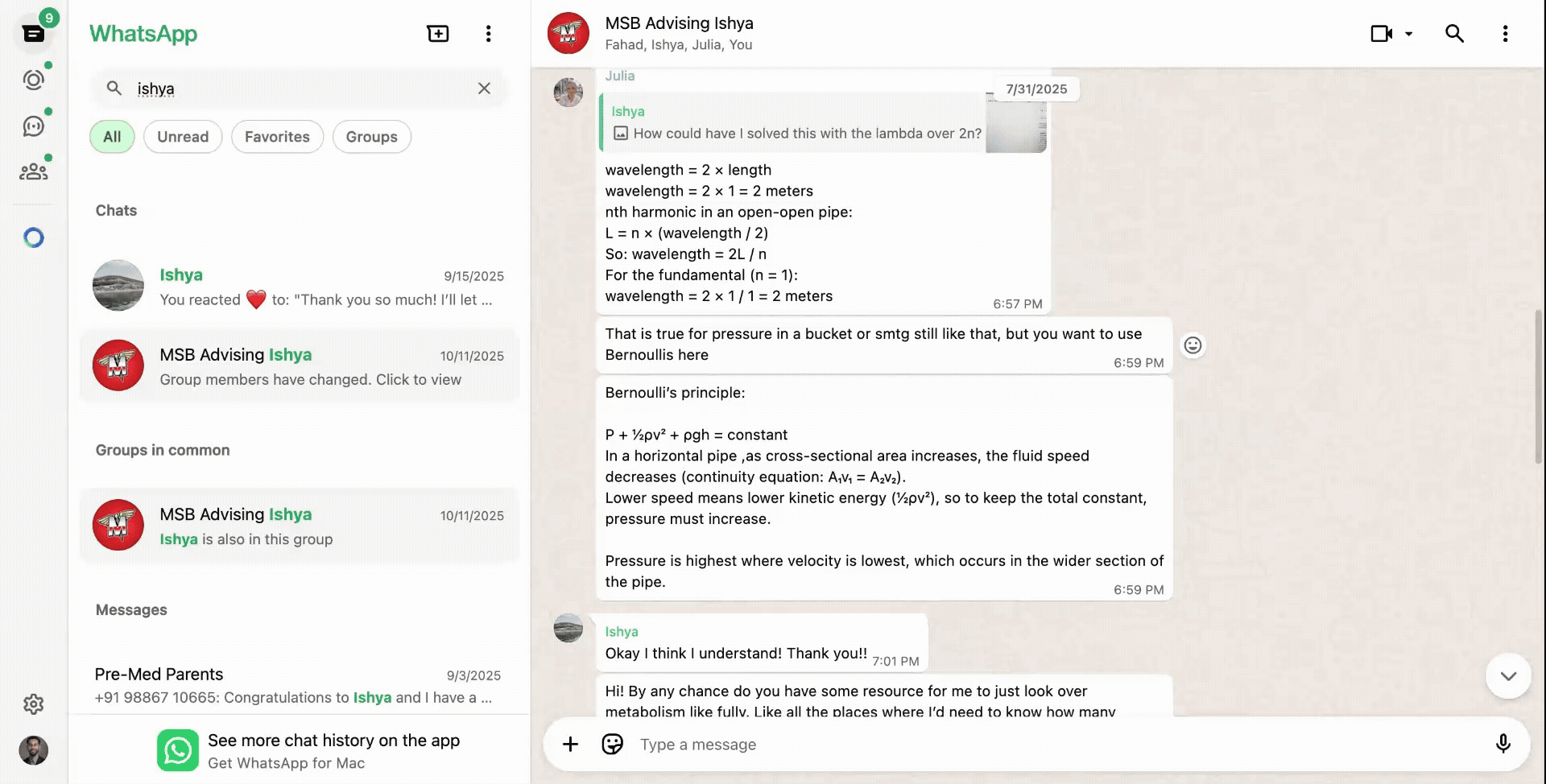Open the Communities icon in sidebar
This screenshot has height=784, width=1546.
tap(34, 171)
